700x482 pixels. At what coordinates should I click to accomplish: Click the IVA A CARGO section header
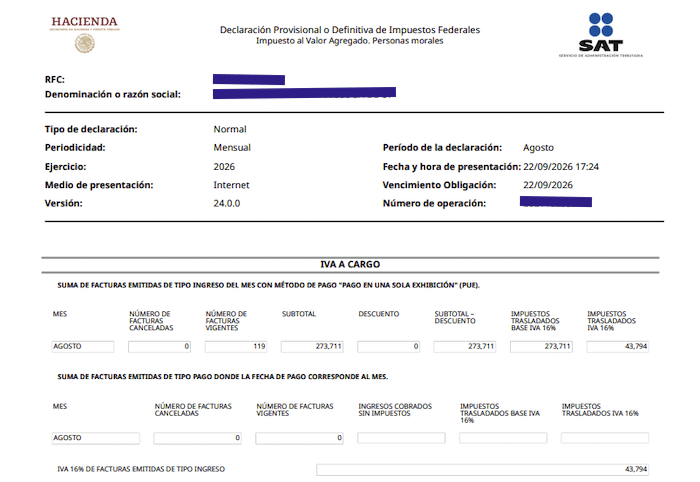(x=350, y=265)
